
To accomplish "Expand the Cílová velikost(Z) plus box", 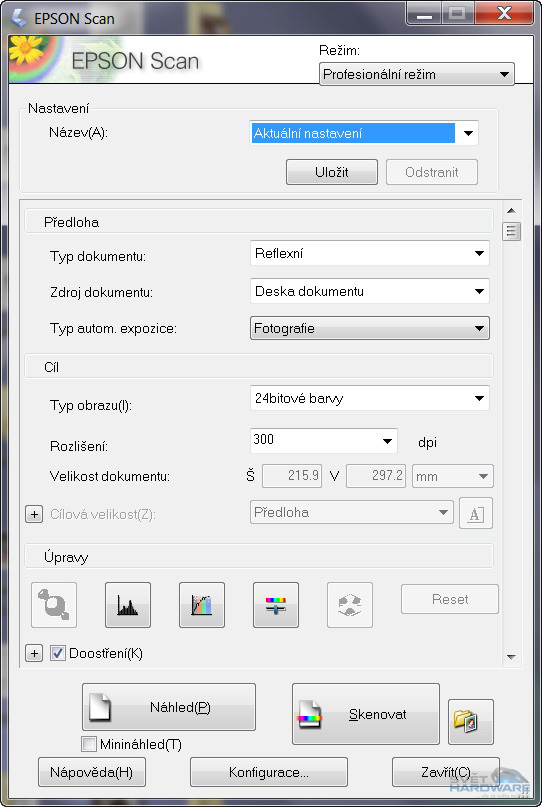I will [x=34, y=514].
